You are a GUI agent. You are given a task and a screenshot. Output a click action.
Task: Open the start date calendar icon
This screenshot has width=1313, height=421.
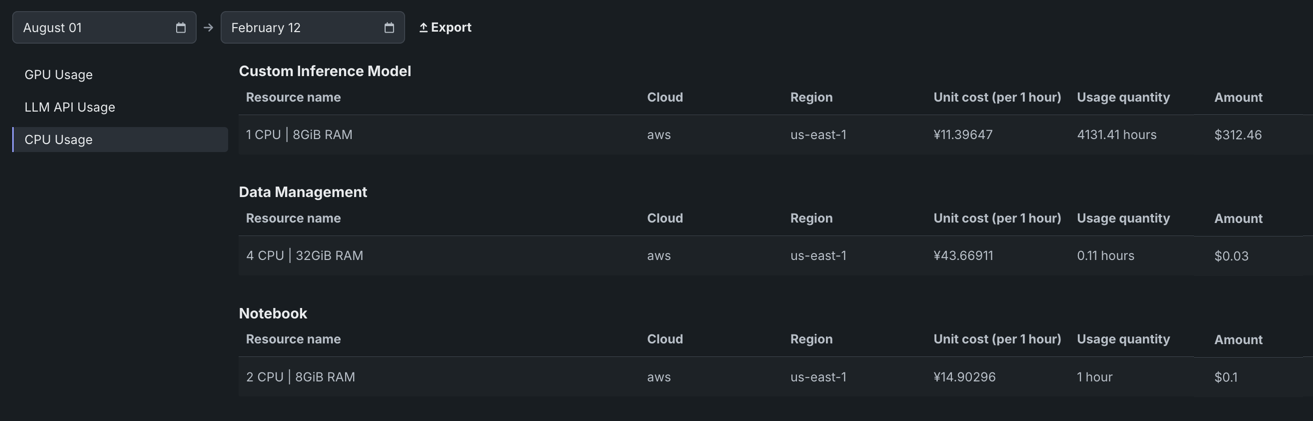pyautogui.click(x=181, y=28)
